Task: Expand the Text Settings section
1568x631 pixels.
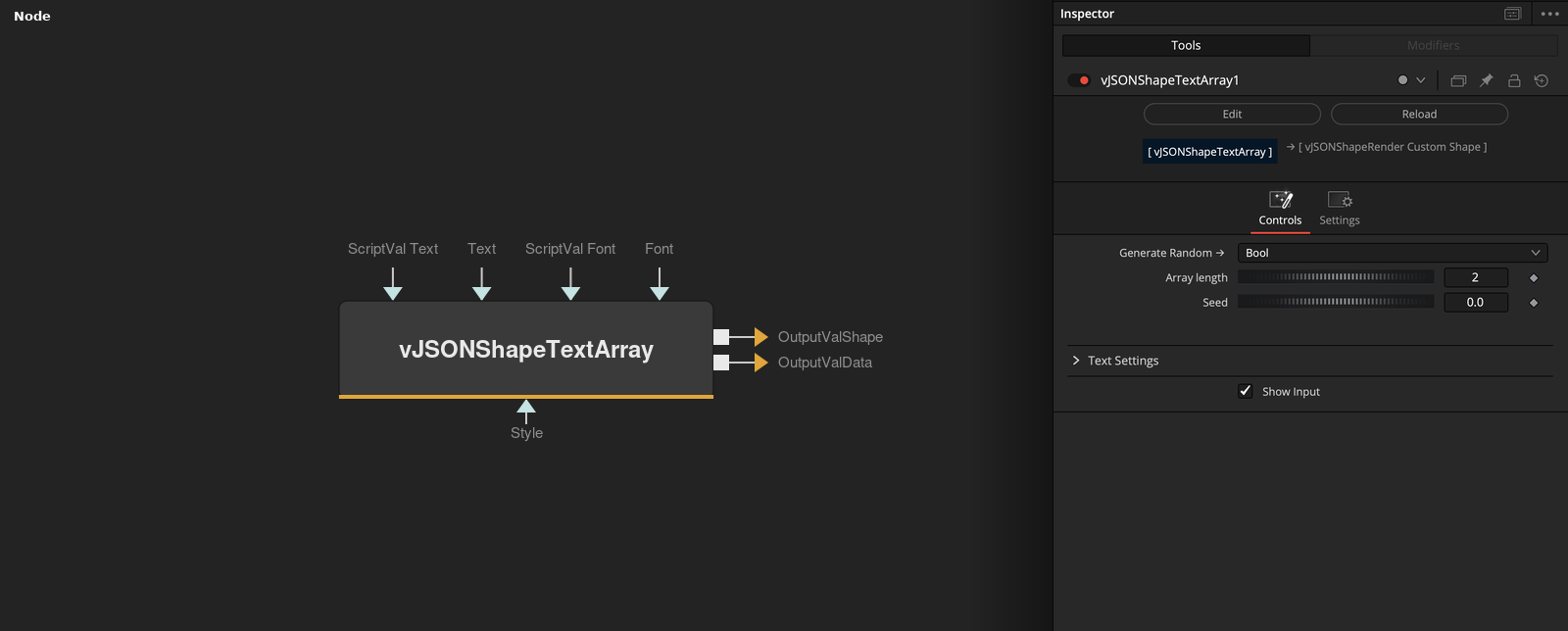Action: click(1076, 361)
